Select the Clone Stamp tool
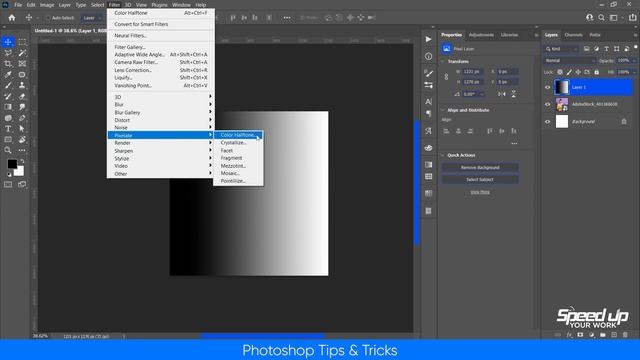 point(22,85)
